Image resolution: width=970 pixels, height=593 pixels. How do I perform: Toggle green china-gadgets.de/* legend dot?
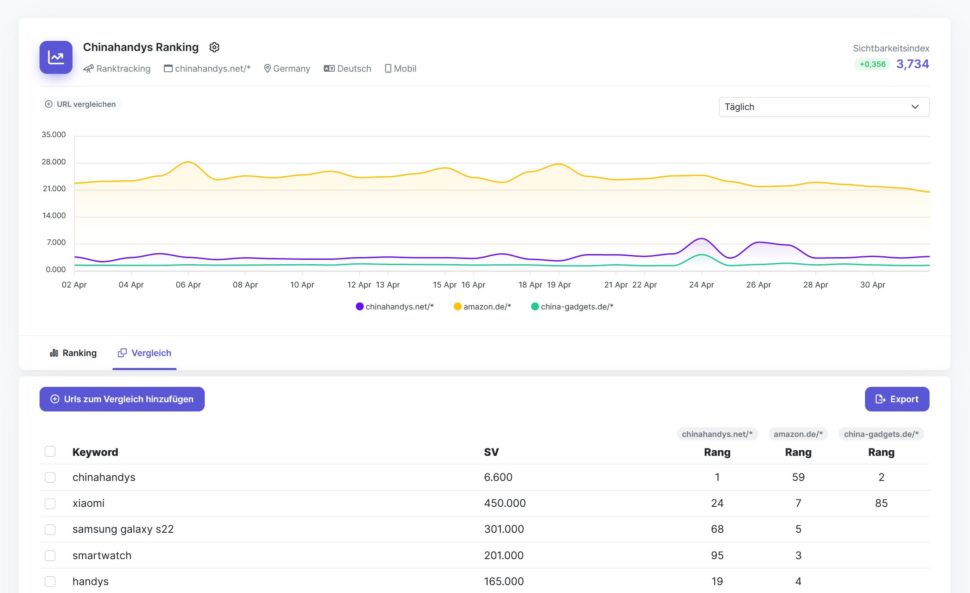(x=534, y=306)
